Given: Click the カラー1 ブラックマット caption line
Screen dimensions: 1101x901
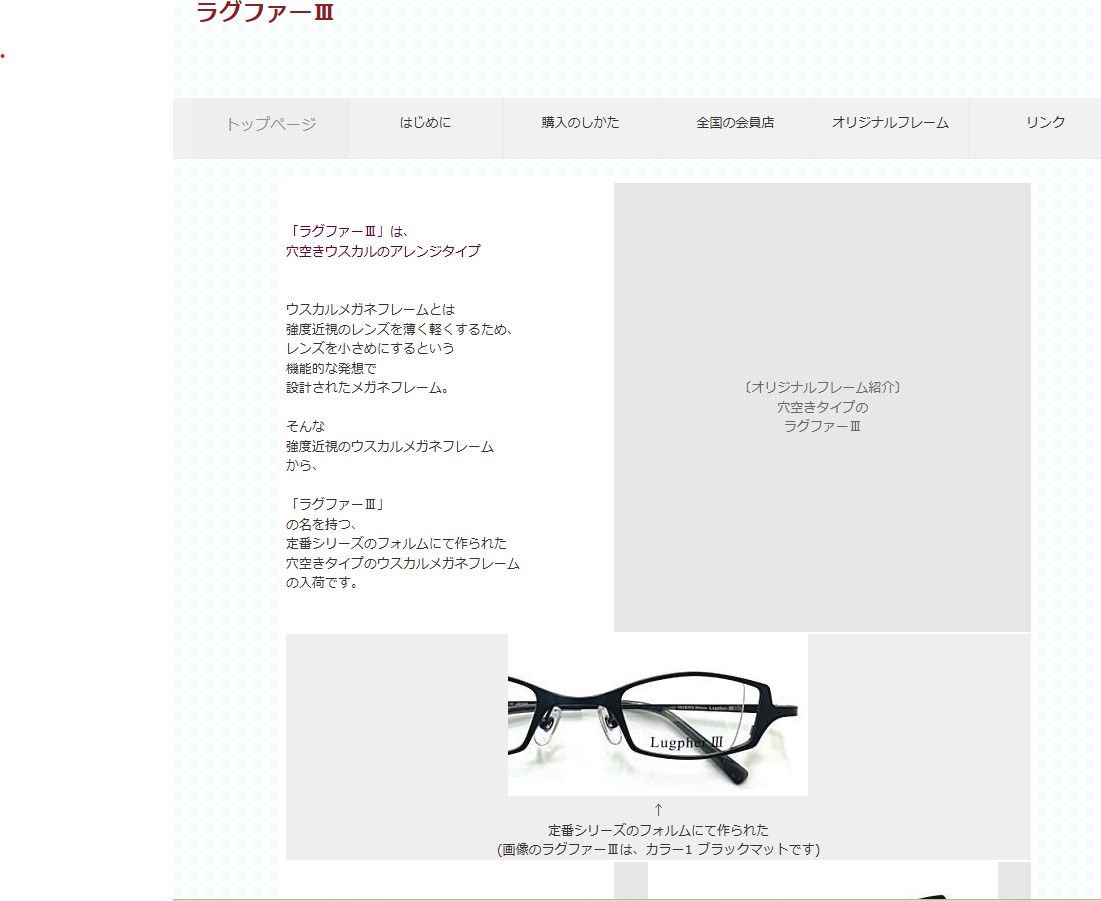Looking at the screenshot, I should tap(658, 849).
